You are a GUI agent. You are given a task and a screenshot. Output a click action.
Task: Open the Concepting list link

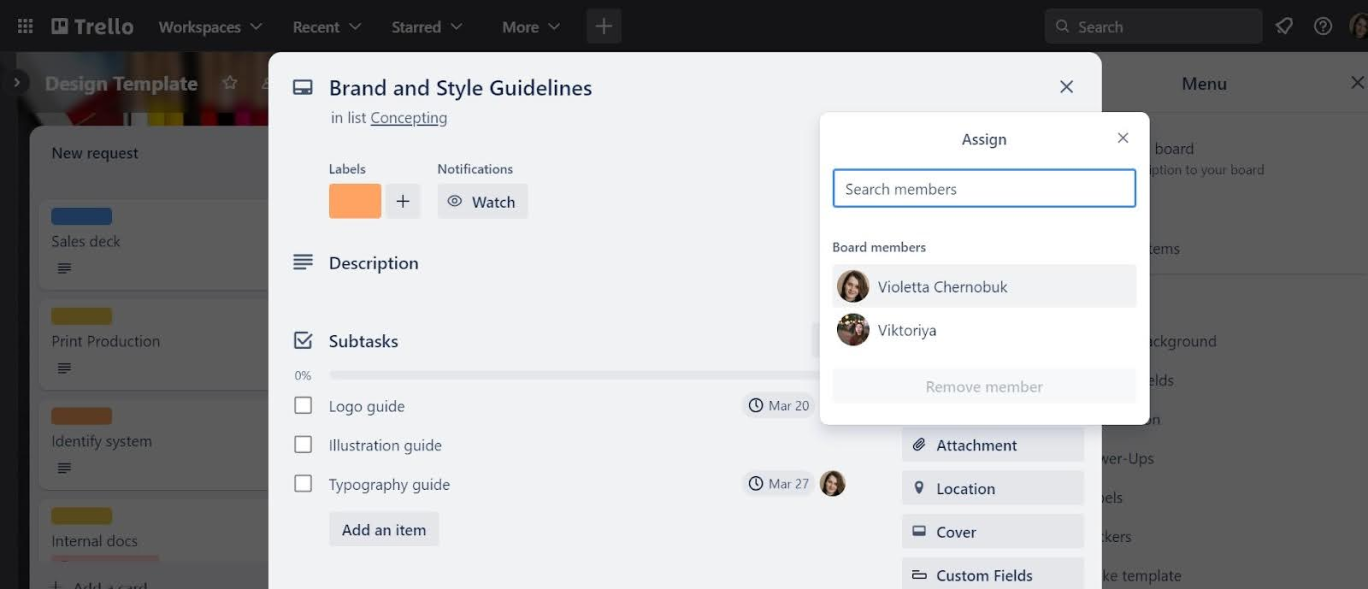coord(408,118)
